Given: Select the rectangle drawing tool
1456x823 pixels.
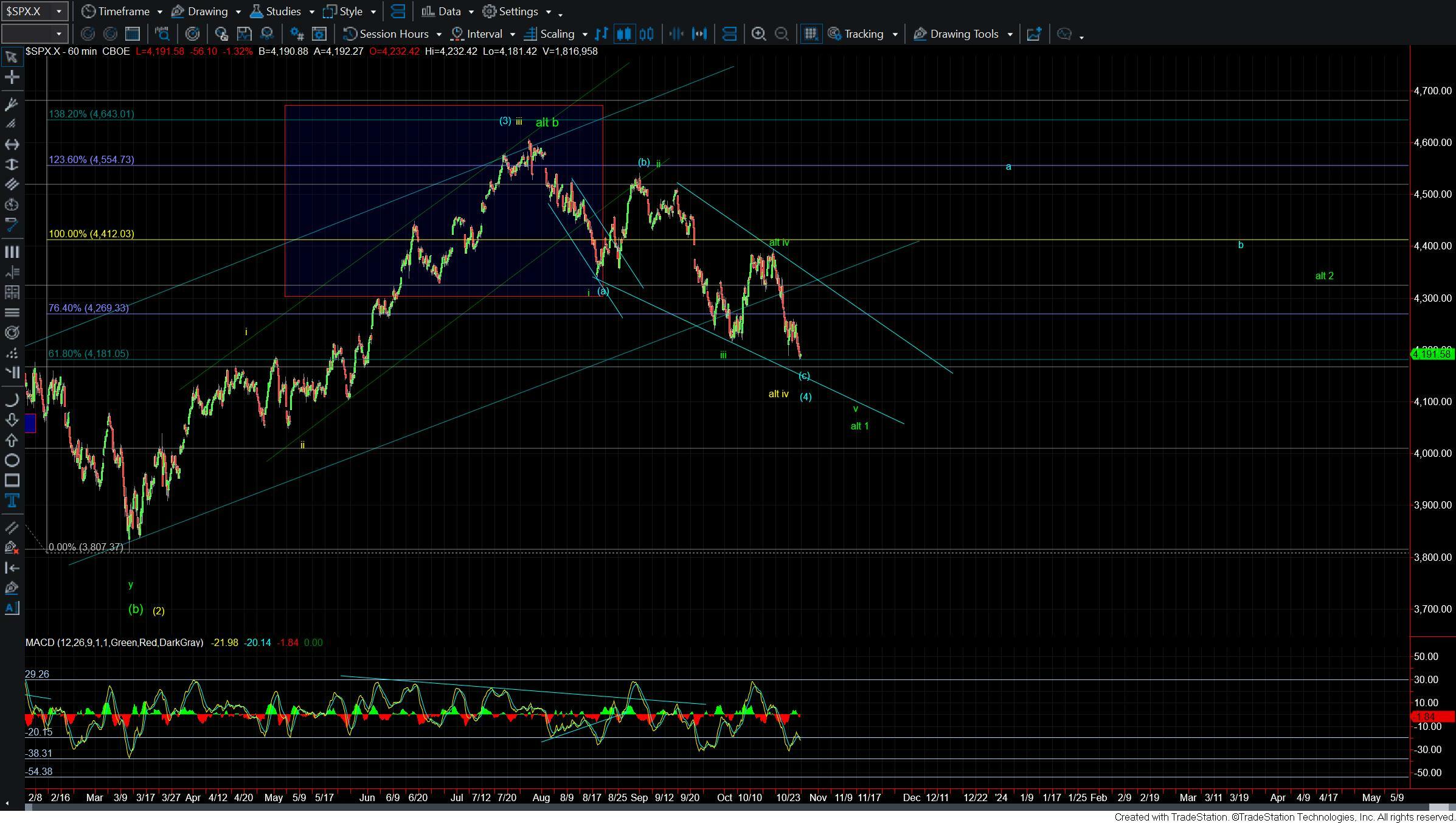Looking at the screenshot, I should tap(12, 481).
